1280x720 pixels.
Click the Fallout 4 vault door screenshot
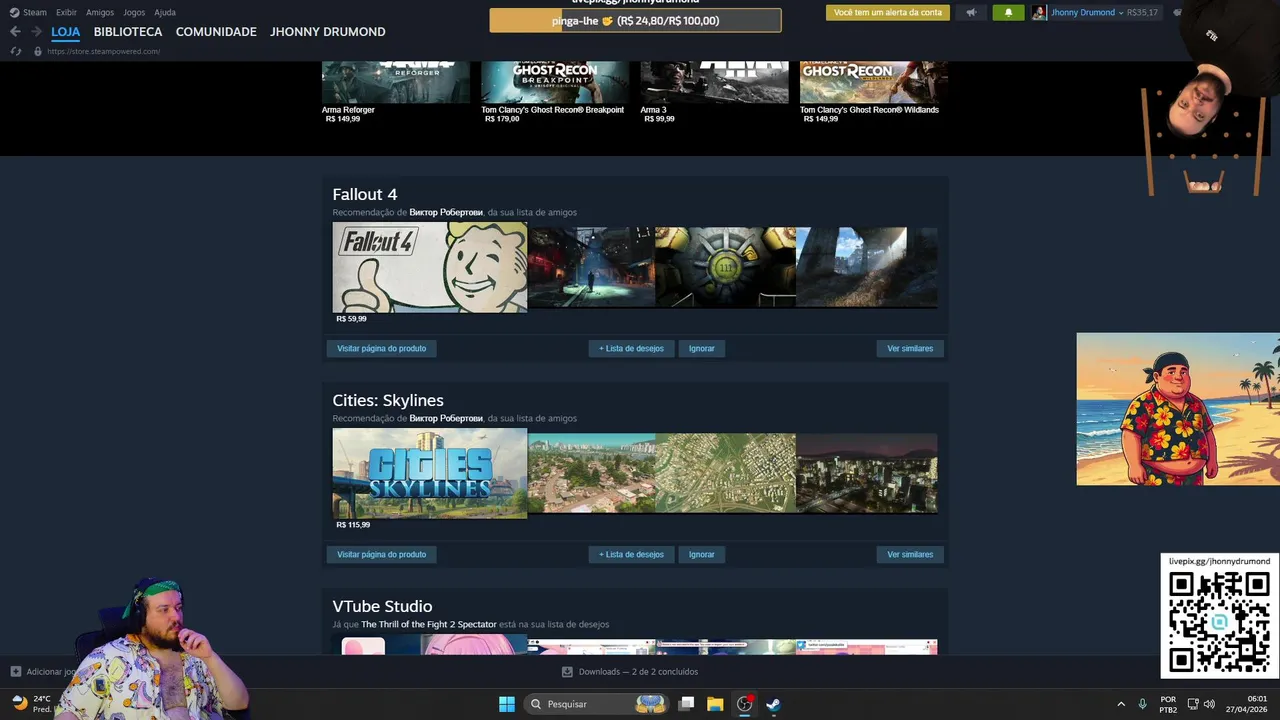pyautogui.click(x=726, y=267)
